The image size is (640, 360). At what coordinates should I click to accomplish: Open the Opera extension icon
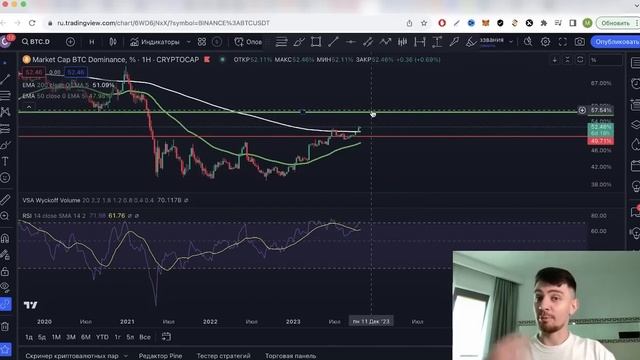click(442, 23)
